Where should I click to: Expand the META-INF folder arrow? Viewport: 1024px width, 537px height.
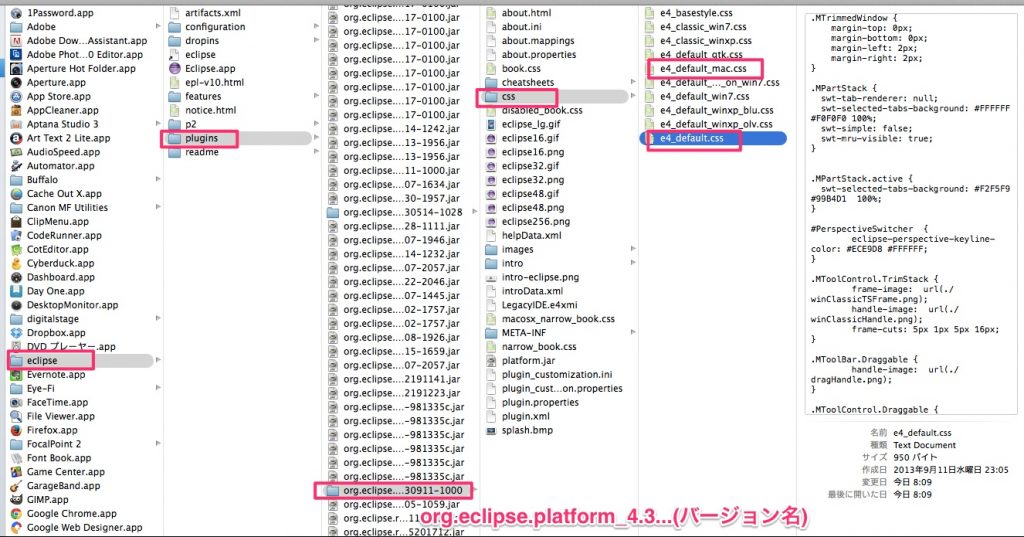[x=632, y=333]
